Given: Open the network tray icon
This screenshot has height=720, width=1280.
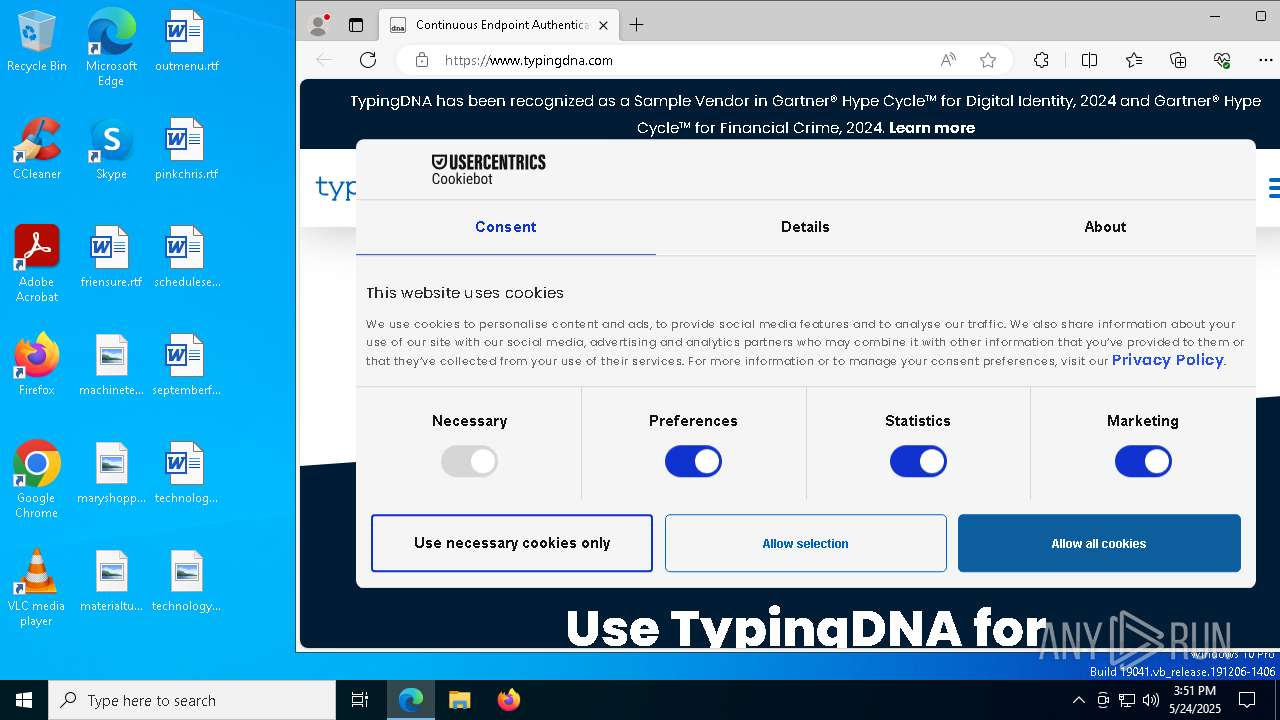Looking at the screenshot, I should click(1127, 700).
